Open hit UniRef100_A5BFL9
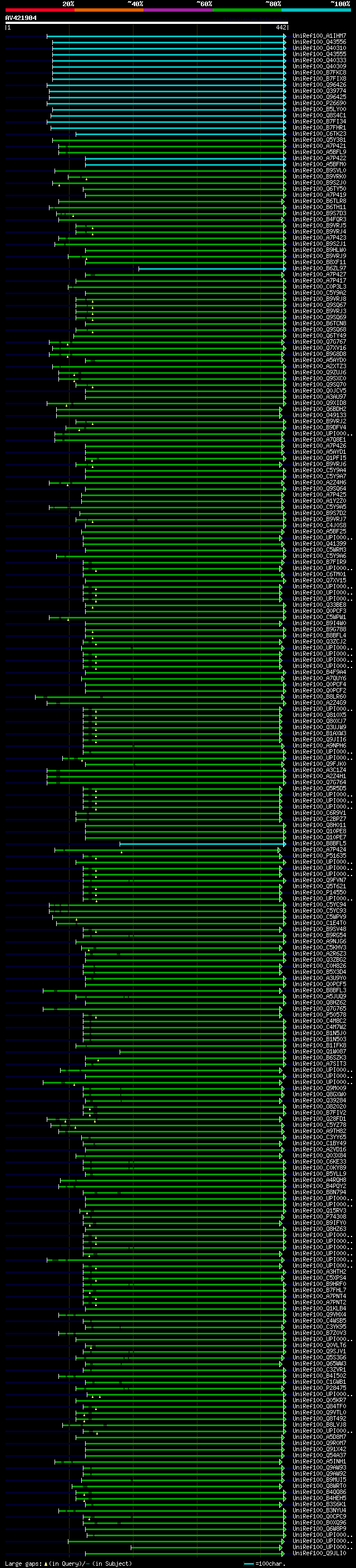 pos(319,152)
